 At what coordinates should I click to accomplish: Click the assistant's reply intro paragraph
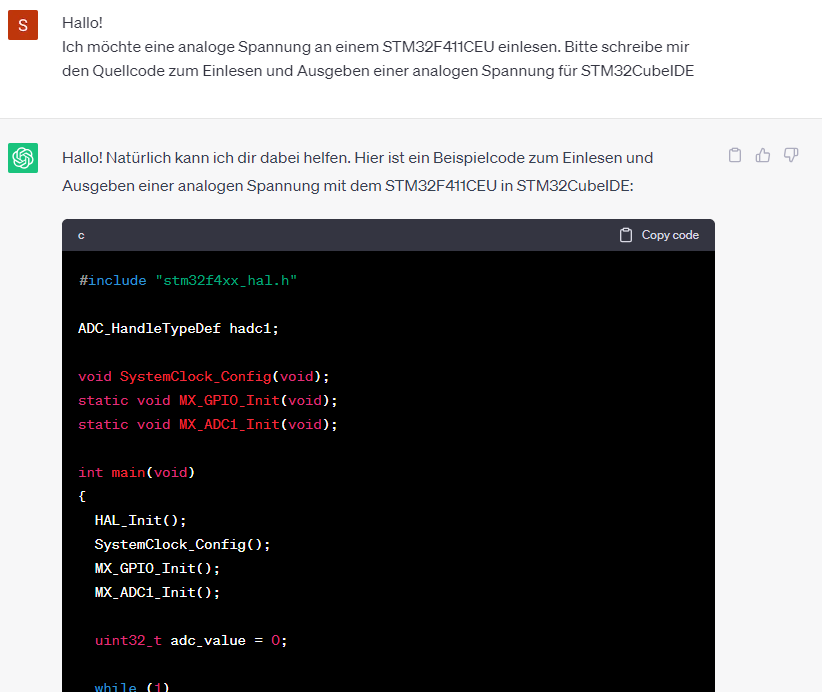pyautogui.click(x=358, y=171)
